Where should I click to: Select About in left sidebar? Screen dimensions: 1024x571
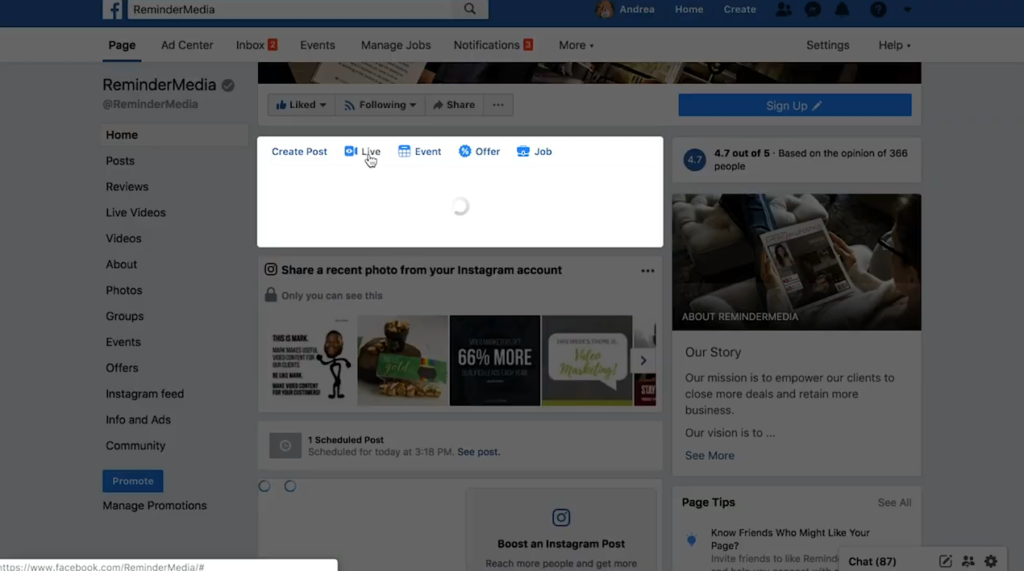[x=121, y=265]
